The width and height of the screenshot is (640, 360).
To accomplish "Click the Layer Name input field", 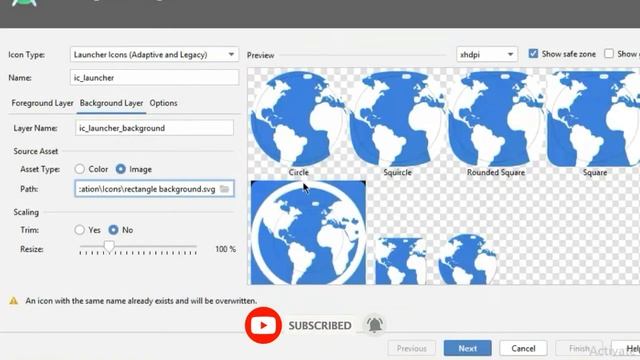I will point(154,128).
